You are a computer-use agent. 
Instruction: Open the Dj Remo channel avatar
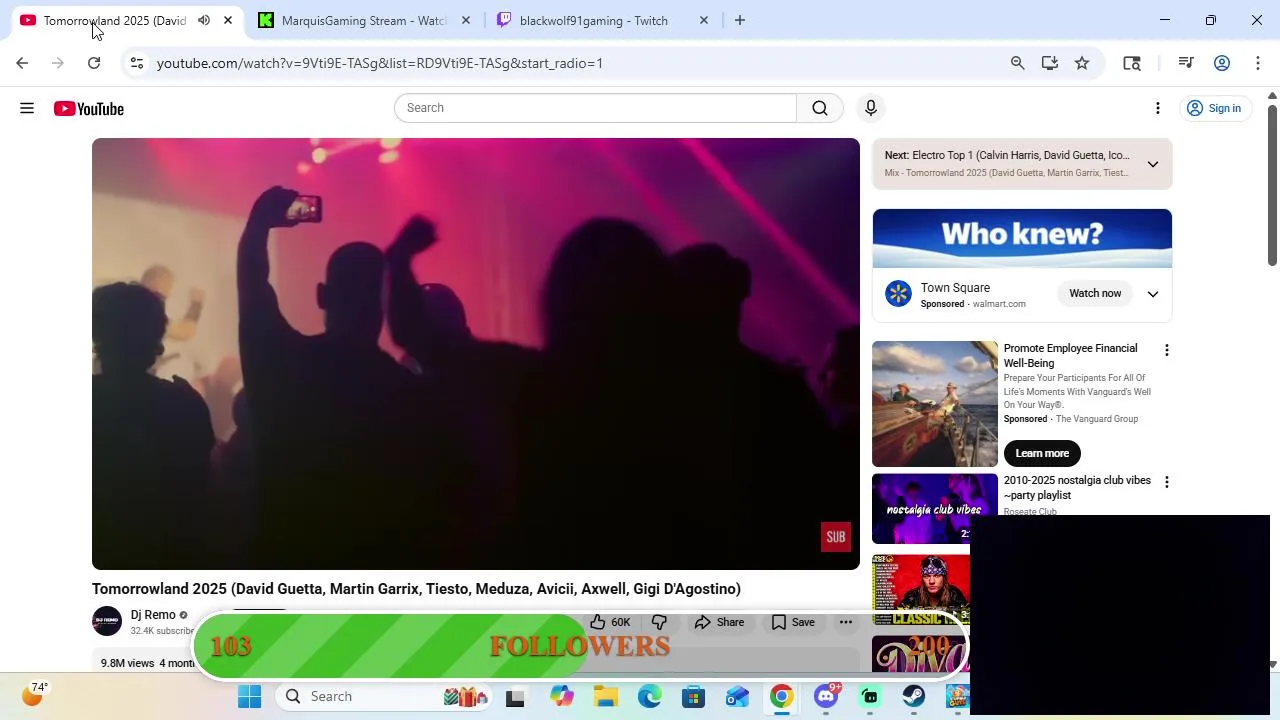pyautogui.click(x=107, y=621)
